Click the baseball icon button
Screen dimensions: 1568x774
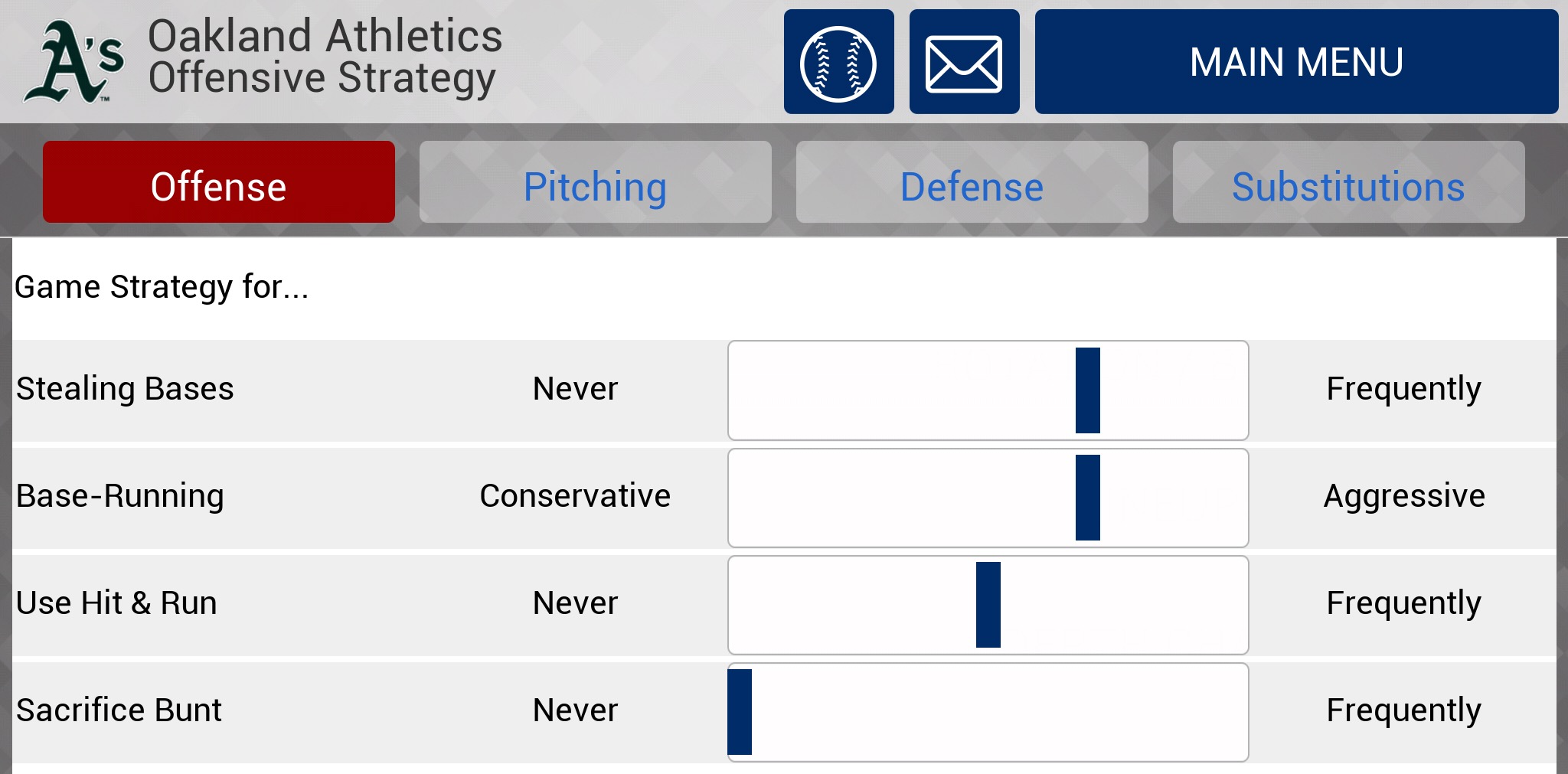838,62
